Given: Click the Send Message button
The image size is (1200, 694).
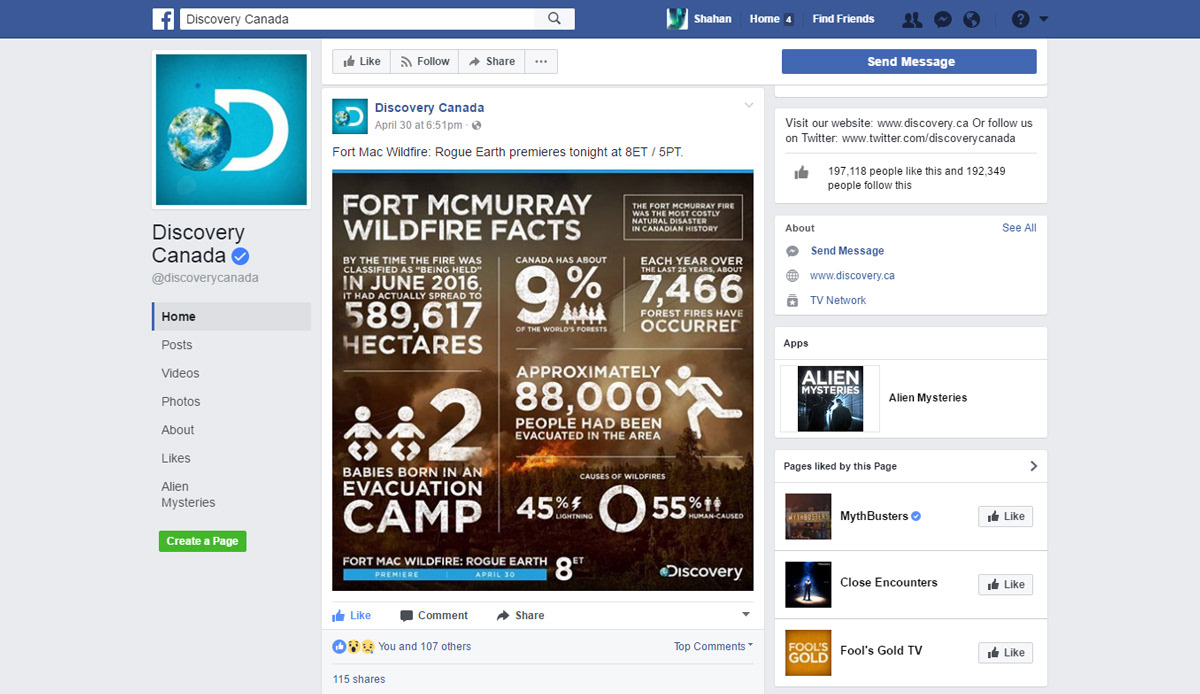Looking at the screenshot, I should click(909, 61).
